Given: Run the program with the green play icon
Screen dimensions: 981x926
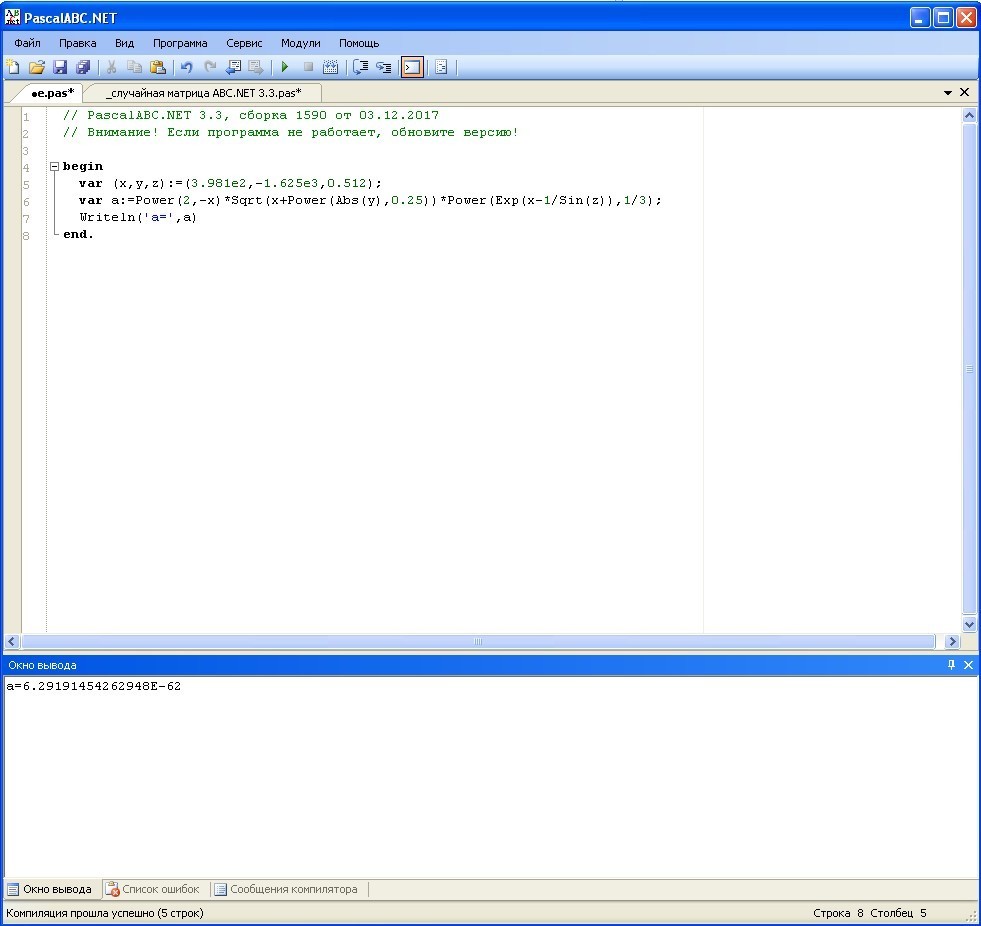Looking at the screenshot, I should tap(285, 67).
